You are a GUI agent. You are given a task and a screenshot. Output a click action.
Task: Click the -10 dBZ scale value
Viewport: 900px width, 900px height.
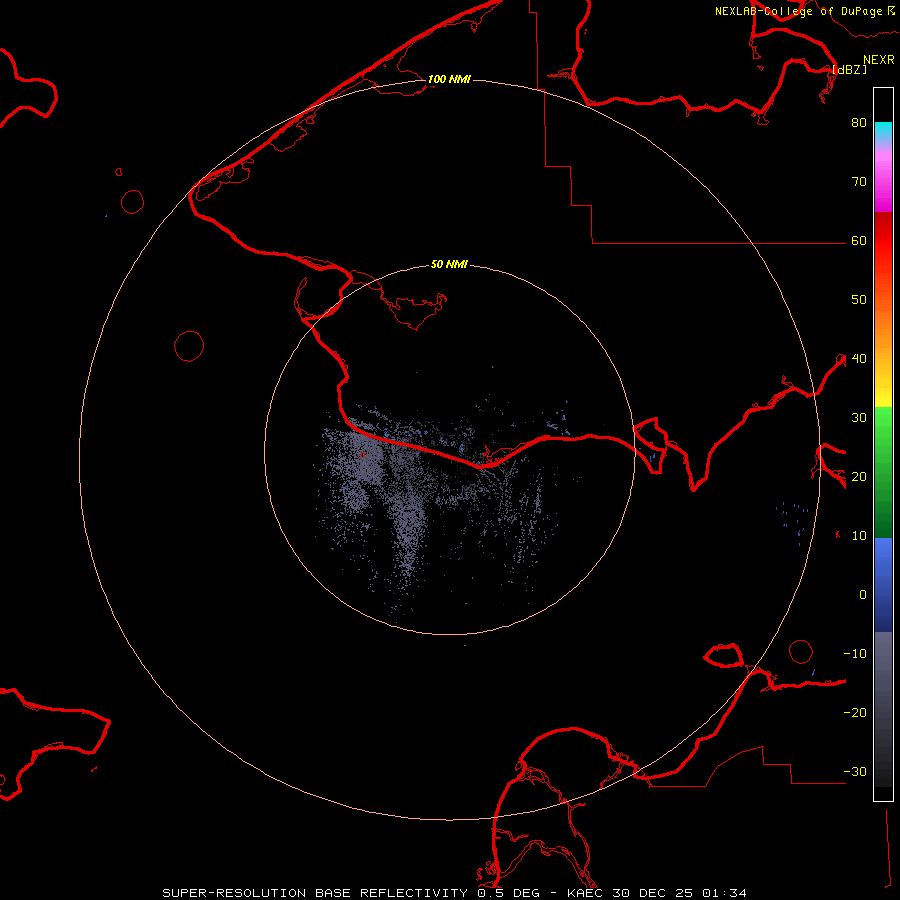click(x=855, y=653)
